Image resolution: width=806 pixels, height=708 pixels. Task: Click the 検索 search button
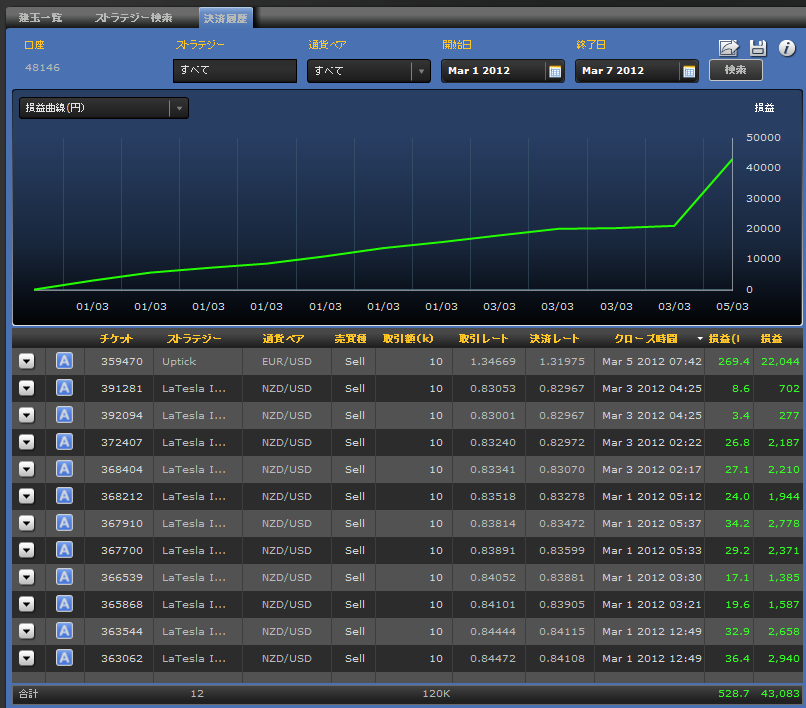(735, 70)
